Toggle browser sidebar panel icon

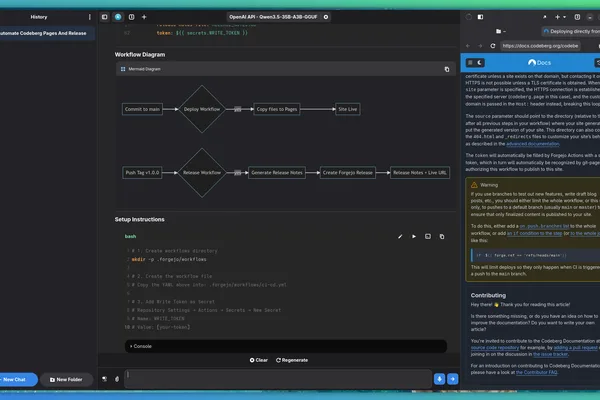(x=480, y=17)
